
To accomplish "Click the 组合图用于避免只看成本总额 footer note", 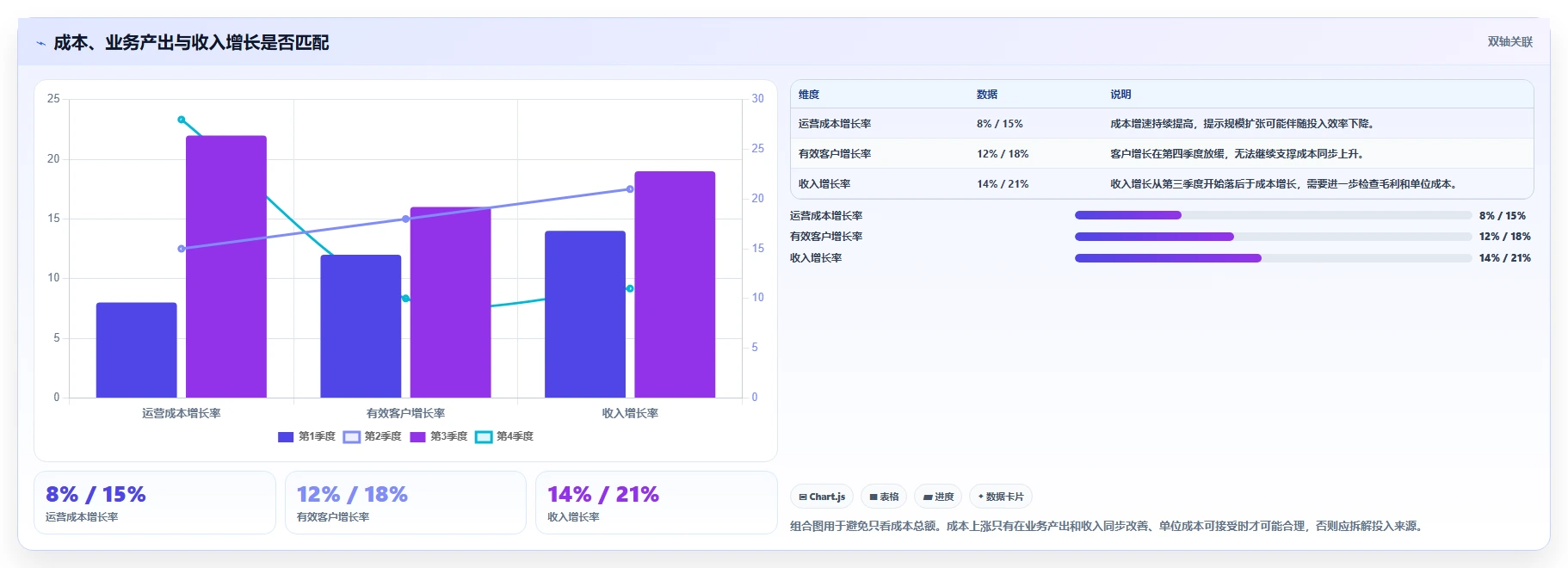I will click(1108, 526).
